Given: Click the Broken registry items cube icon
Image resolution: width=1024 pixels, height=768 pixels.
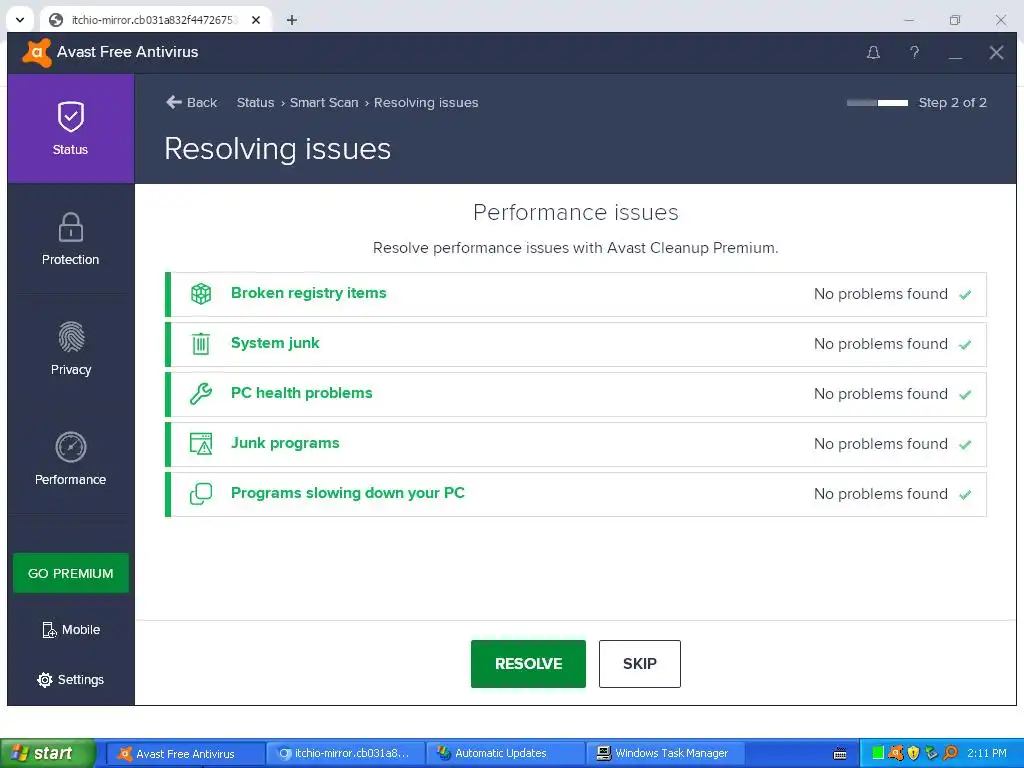Looking at the screenshot, I should coord(200,294).
